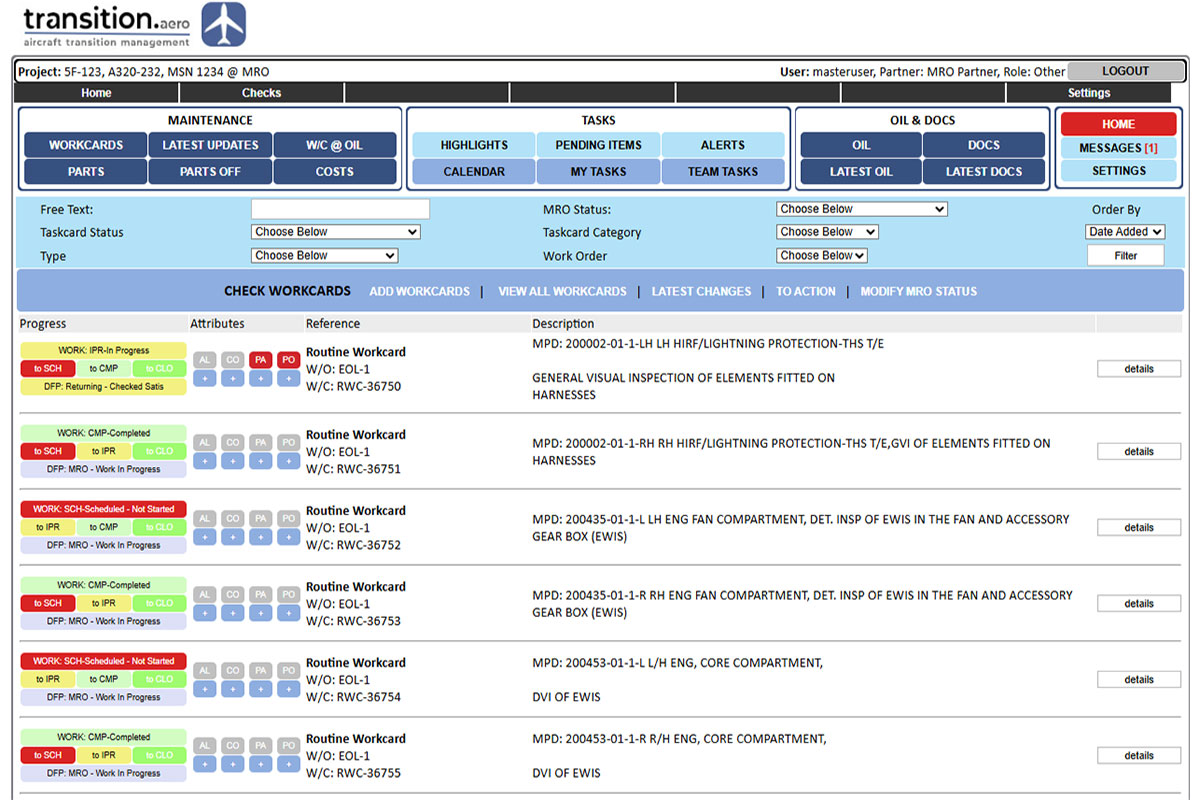1200x800 pixels.
Task: Open details for workcard RWC-36752
Action: tap(1139, 528)
